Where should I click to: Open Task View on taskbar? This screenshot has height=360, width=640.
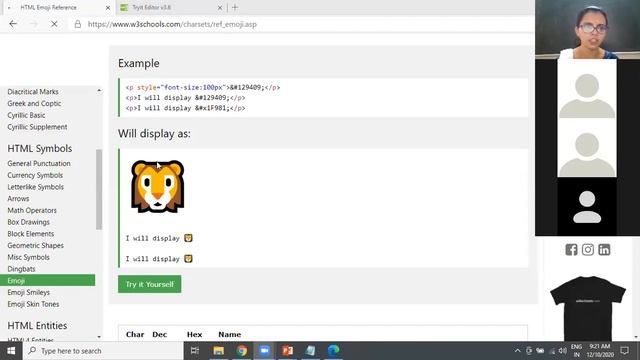click(195, 351)
